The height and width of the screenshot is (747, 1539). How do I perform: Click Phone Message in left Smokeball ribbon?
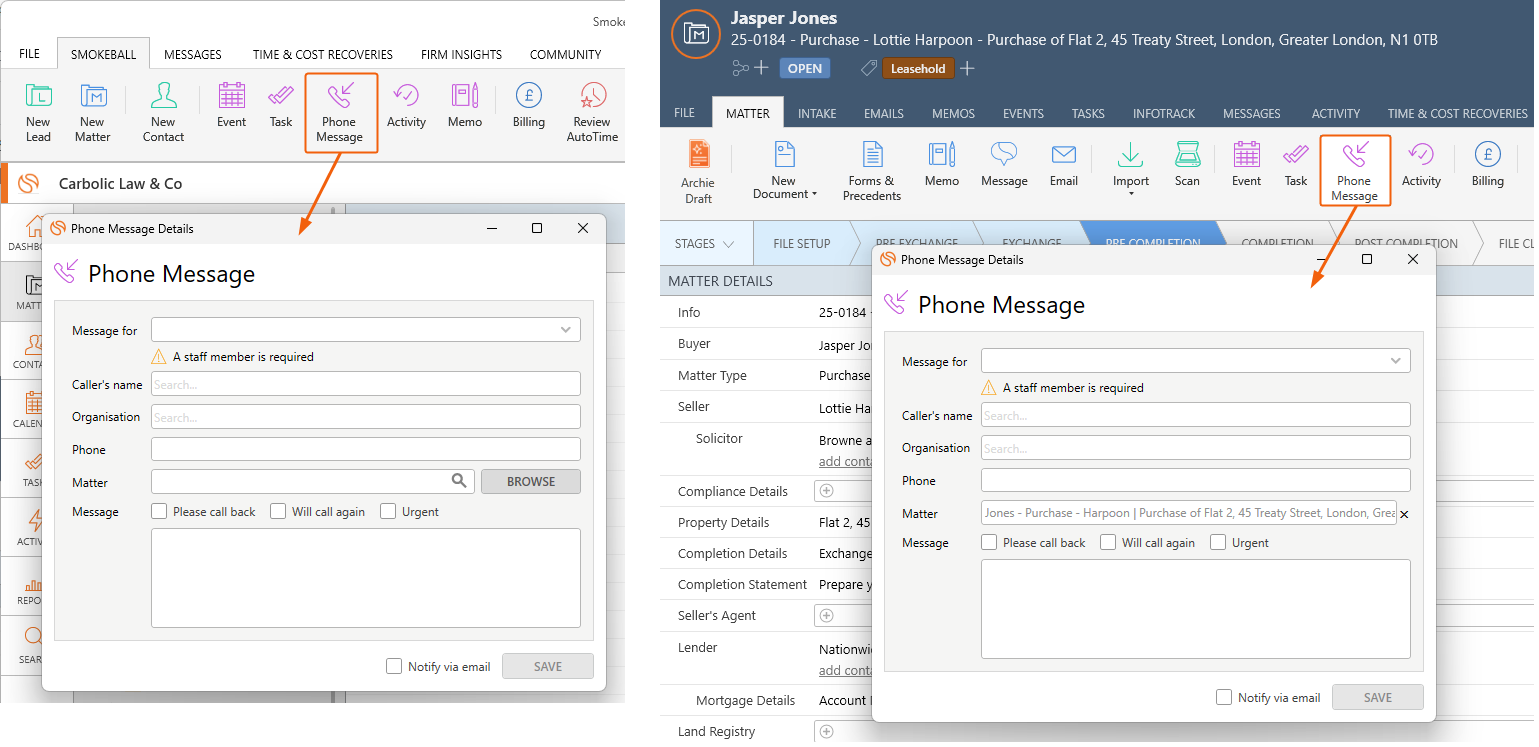[x=340, y=112]
